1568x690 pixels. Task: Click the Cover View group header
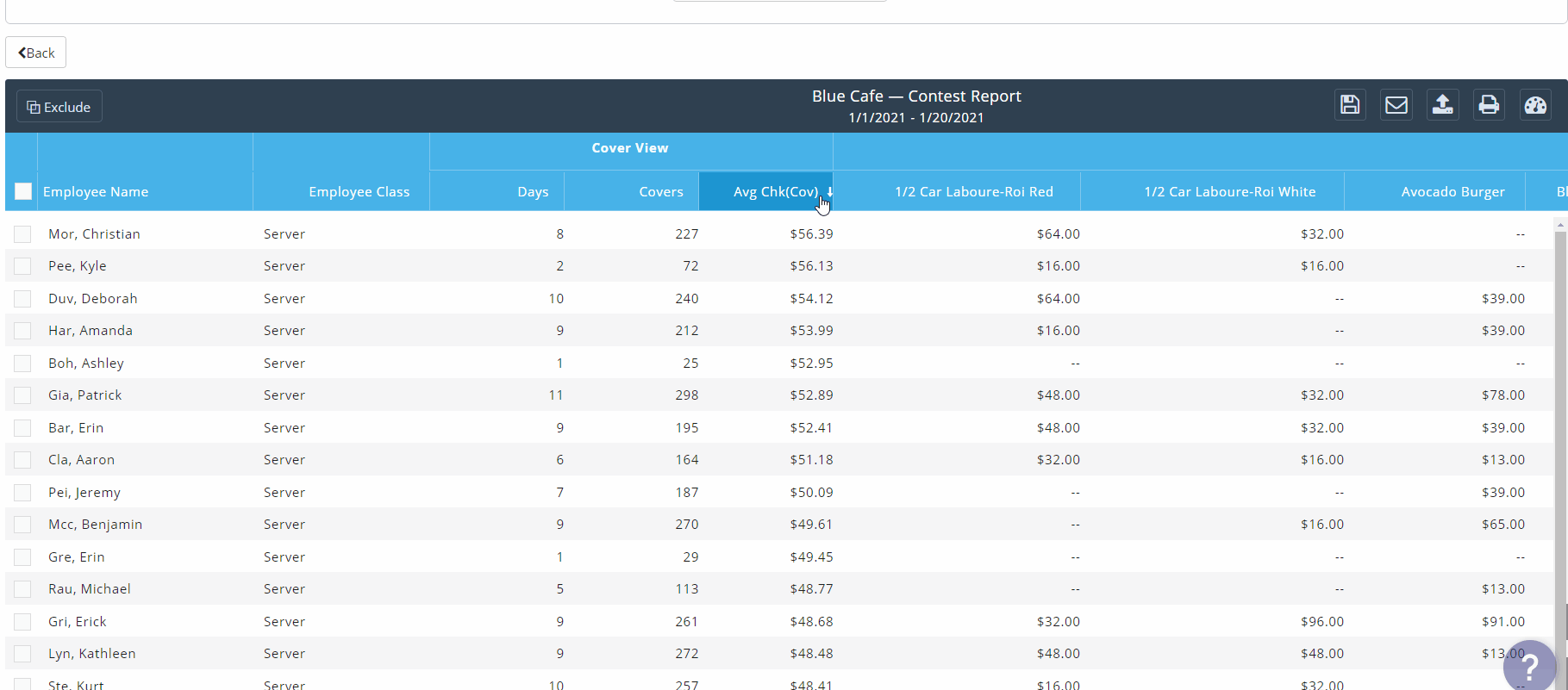point(630,148)
